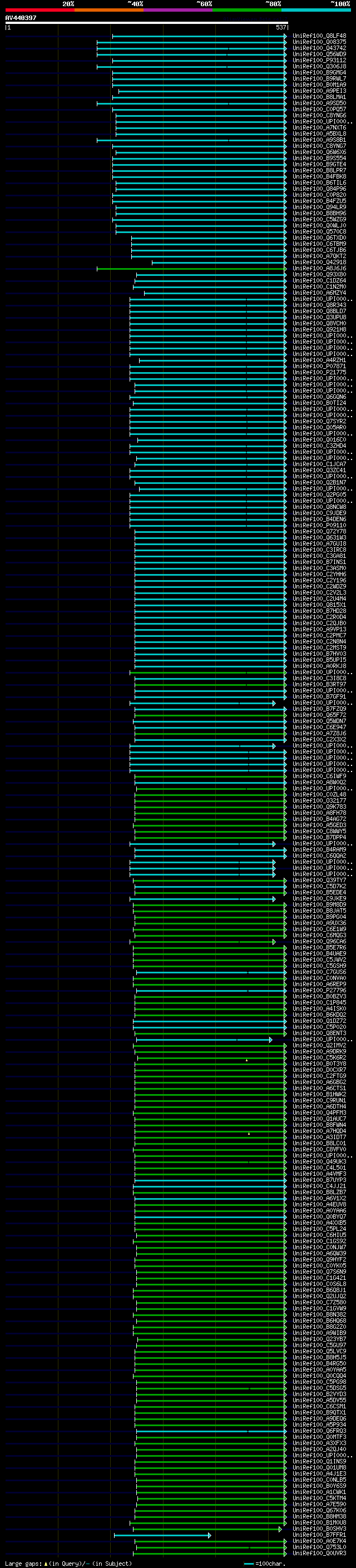Select hit label UniRef100_Q921H8
The width and height of the screenshot is (356, 1568).
coord(319,329)
